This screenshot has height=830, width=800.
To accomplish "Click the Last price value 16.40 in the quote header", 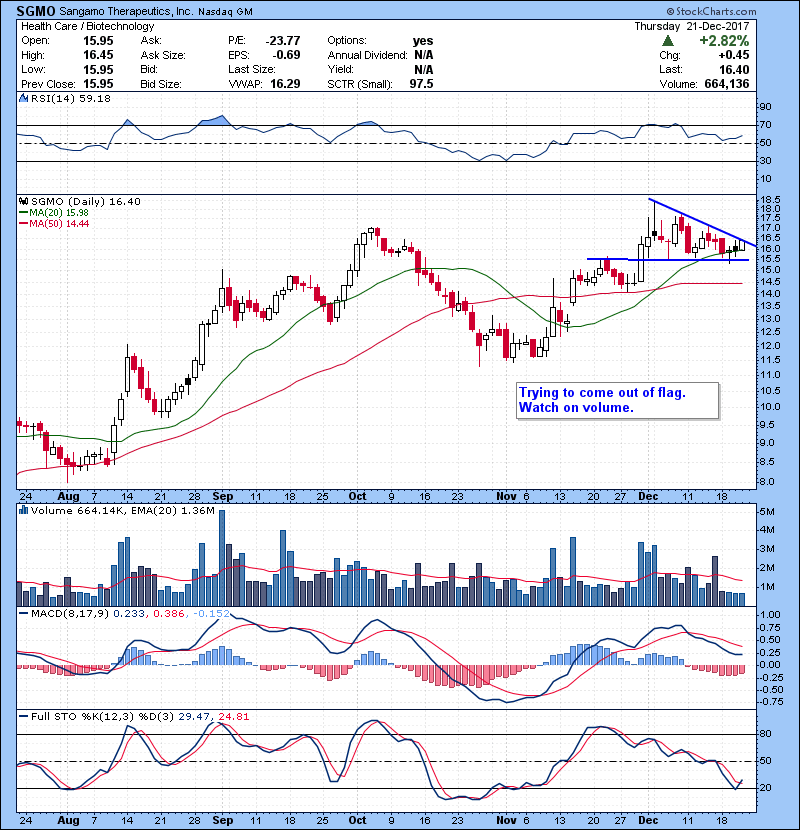I will coord(734,69).
